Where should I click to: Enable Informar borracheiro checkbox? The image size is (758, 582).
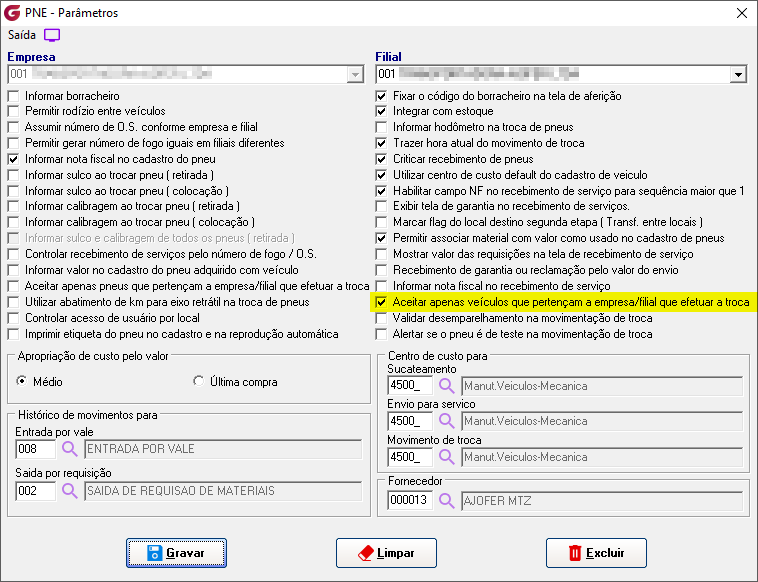pos(14,96)
